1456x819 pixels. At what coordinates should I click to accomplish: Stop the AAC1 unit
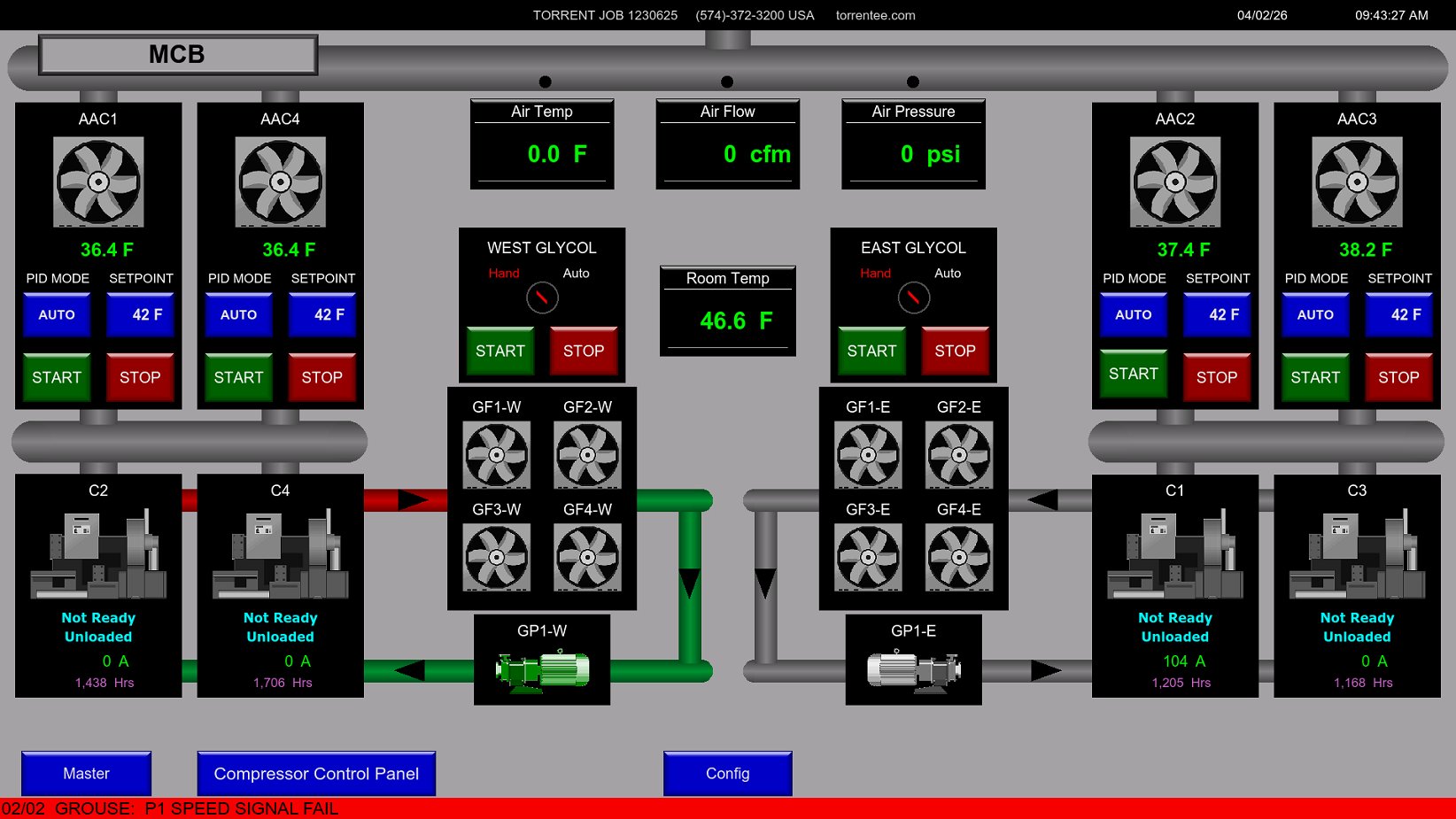(140, 377)
